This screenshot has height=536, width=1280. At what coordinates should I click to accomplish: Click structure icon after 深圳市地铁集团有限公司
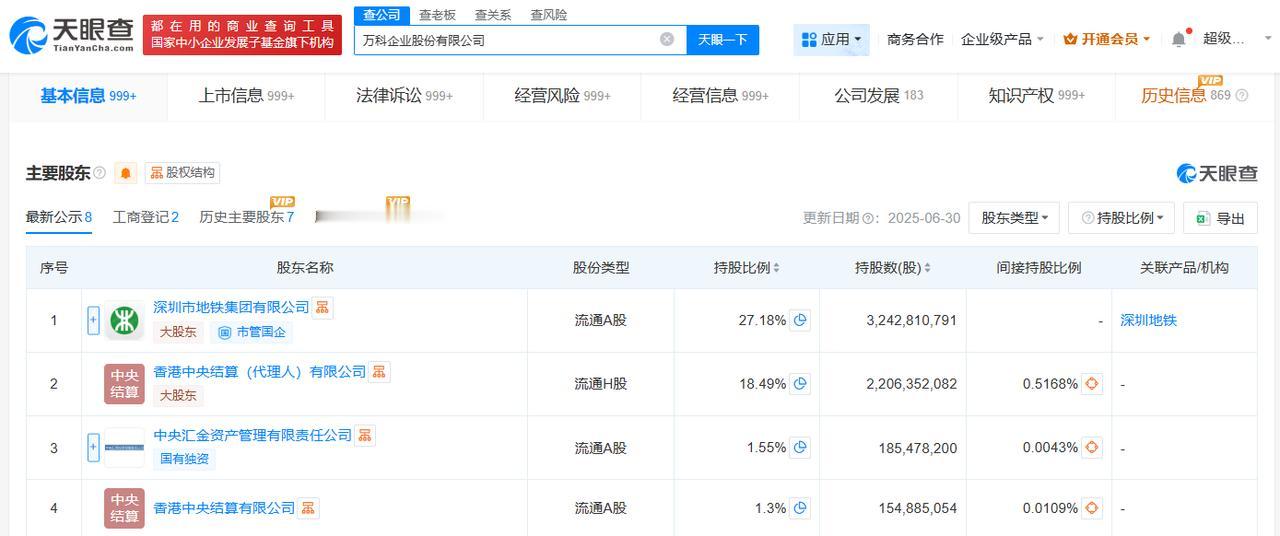click(x=322, y=307)
